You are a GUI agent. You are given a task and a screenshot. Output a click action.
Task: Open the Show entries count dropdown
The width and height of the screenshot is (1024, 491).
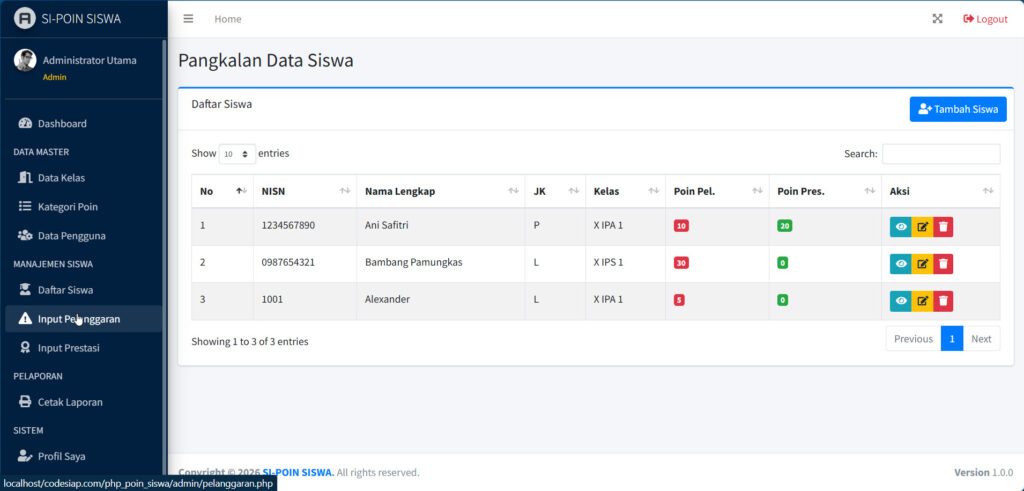coord(237,155)
